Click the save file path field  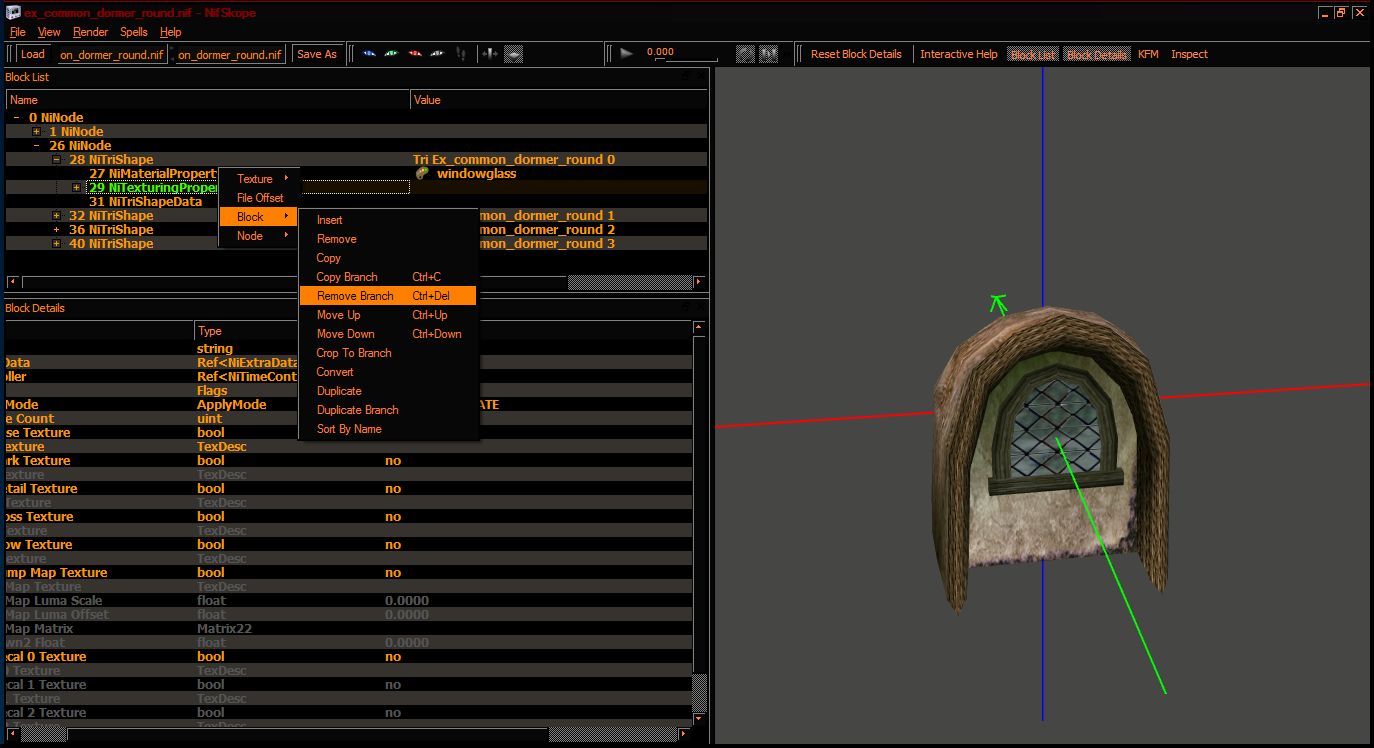pos(230,54)
